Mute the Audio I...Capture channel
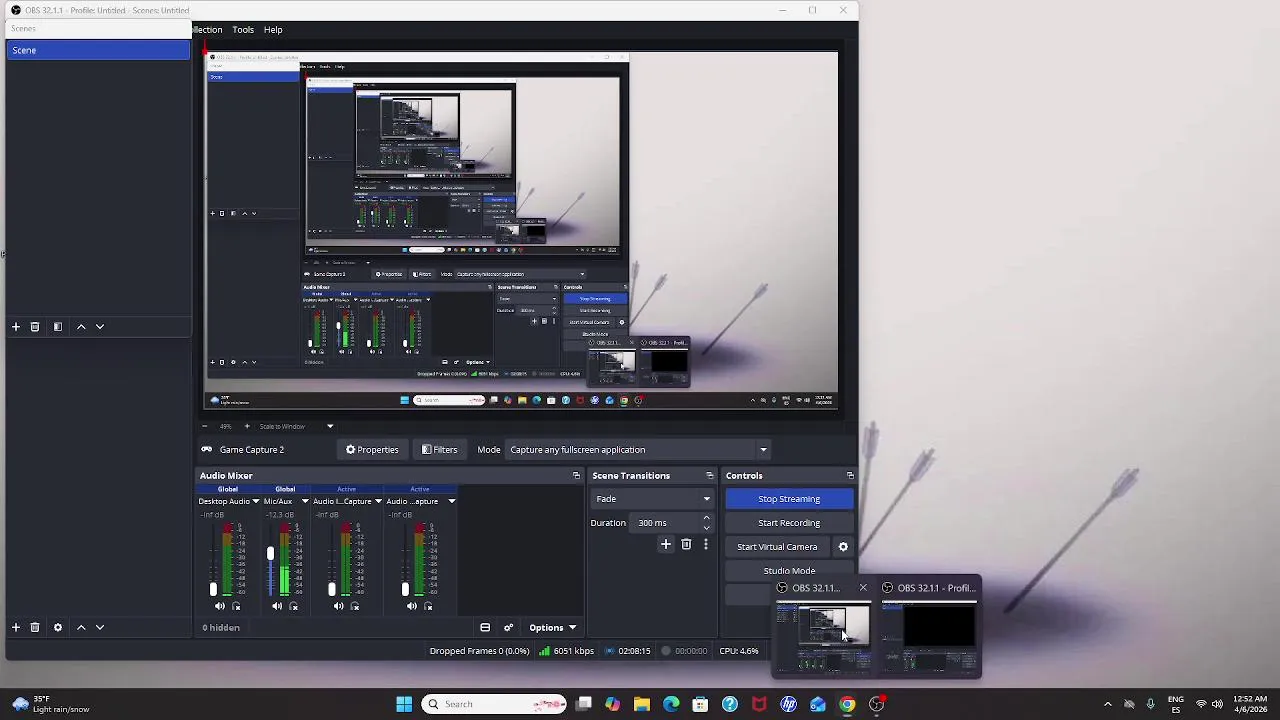This screenshot has height=720, width=1280. [338, 606]
